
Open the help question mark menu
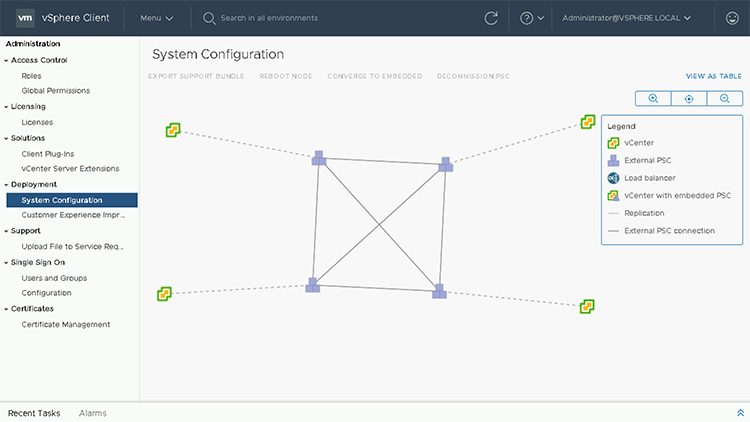click(532, 18)
